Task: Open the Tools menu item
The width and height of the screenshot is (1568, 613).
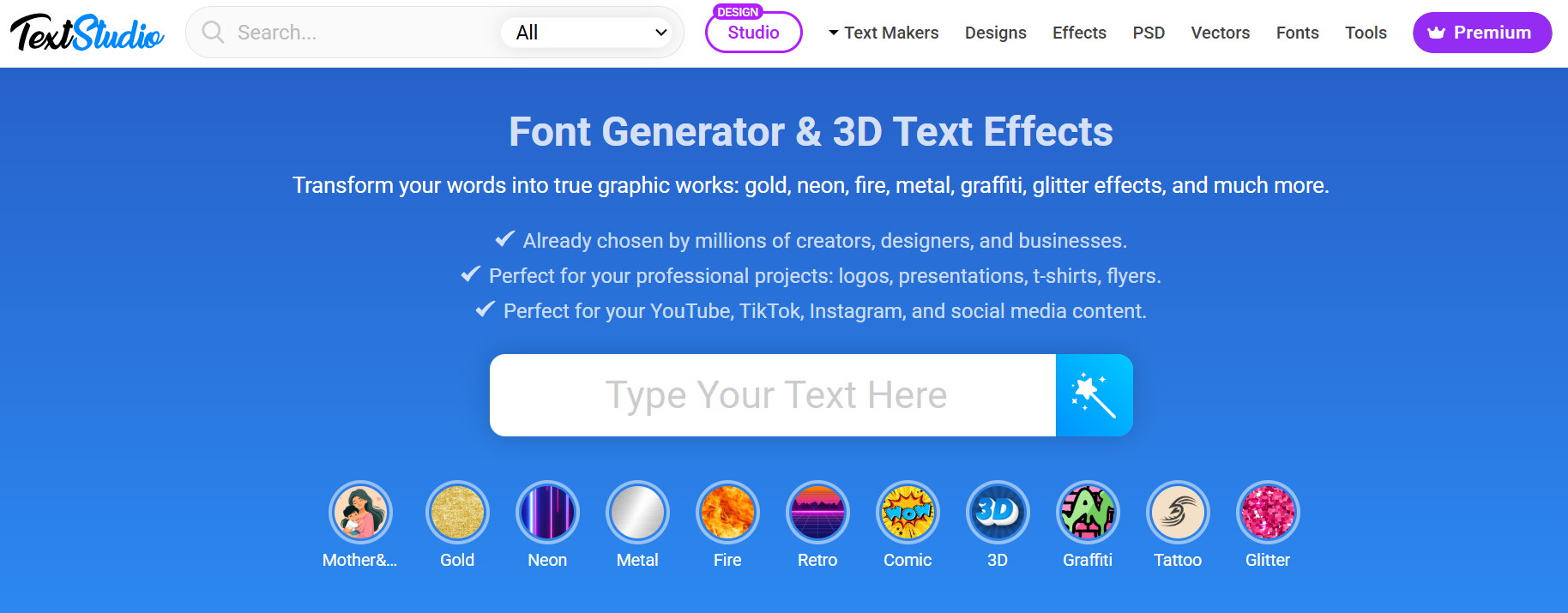Action: [x=1366, y=33]
